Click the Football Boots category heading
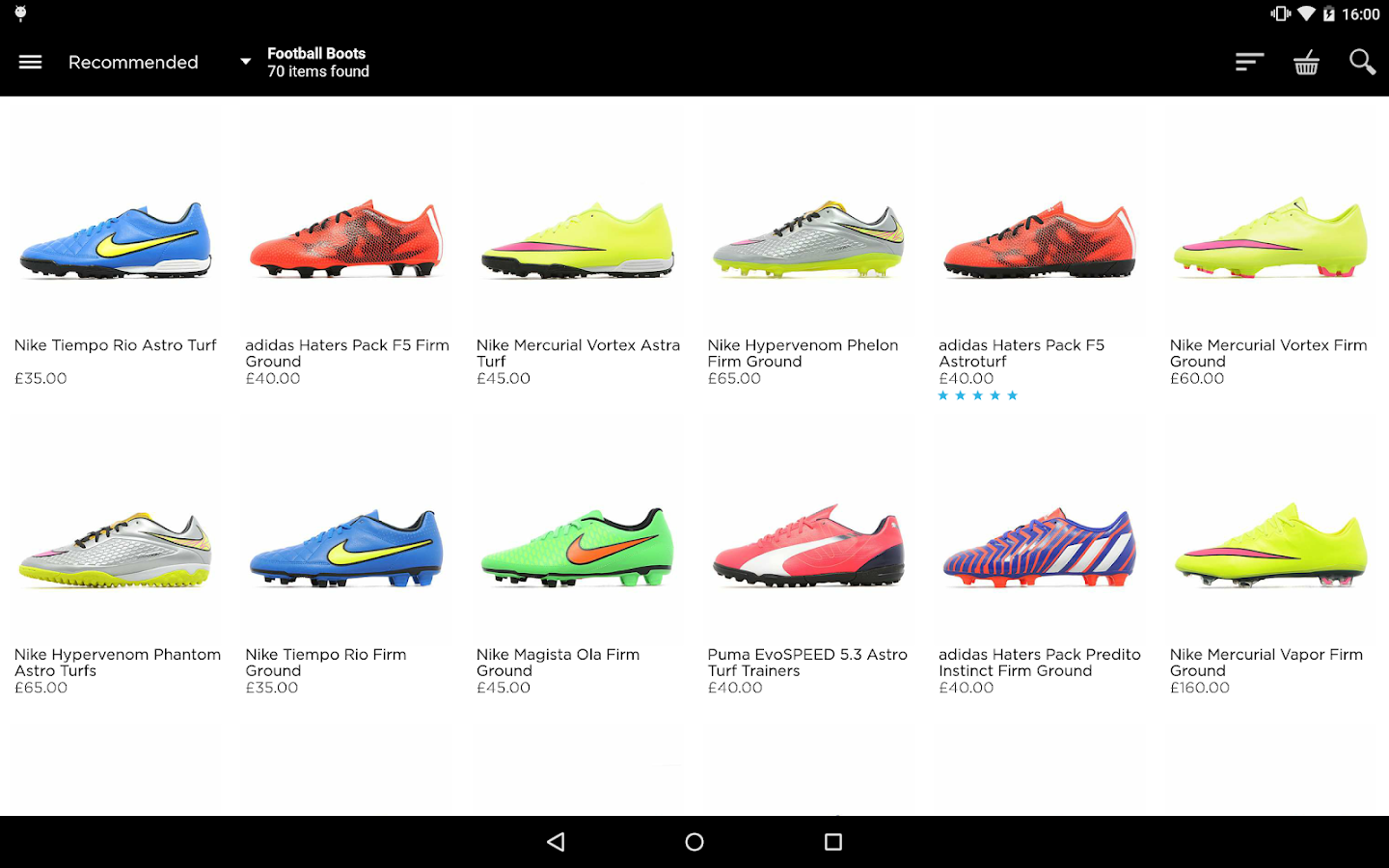The height and width of the screenshot is (868, 1389). (x=316, y=53)
